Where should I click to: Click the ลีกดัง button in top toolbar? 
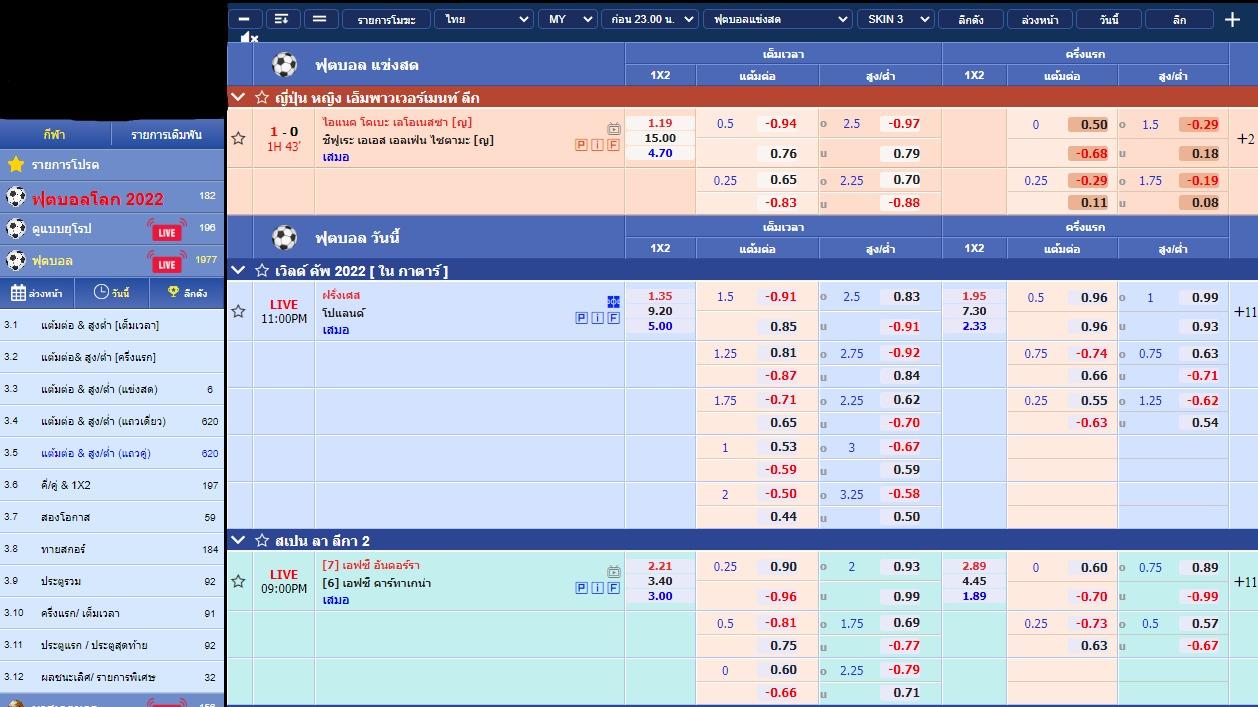tap(970, 19)
